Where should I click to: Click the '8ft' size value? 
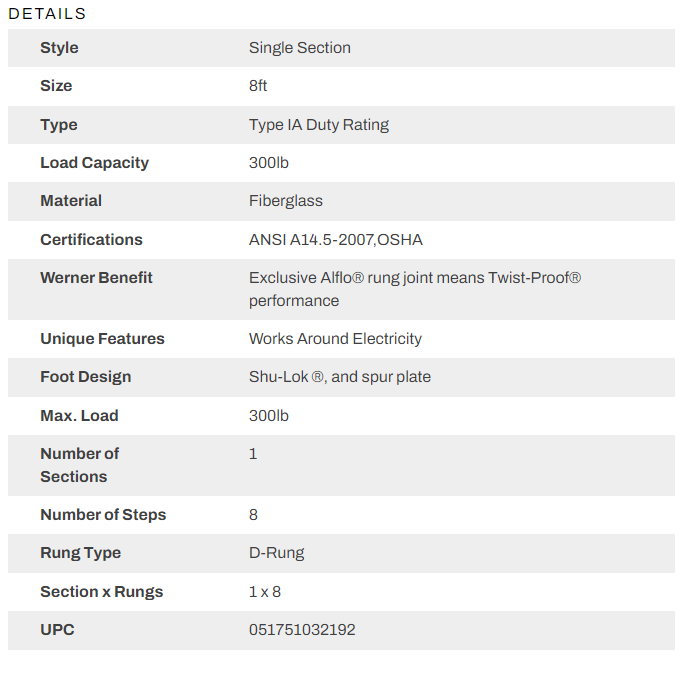coord(258,86)
